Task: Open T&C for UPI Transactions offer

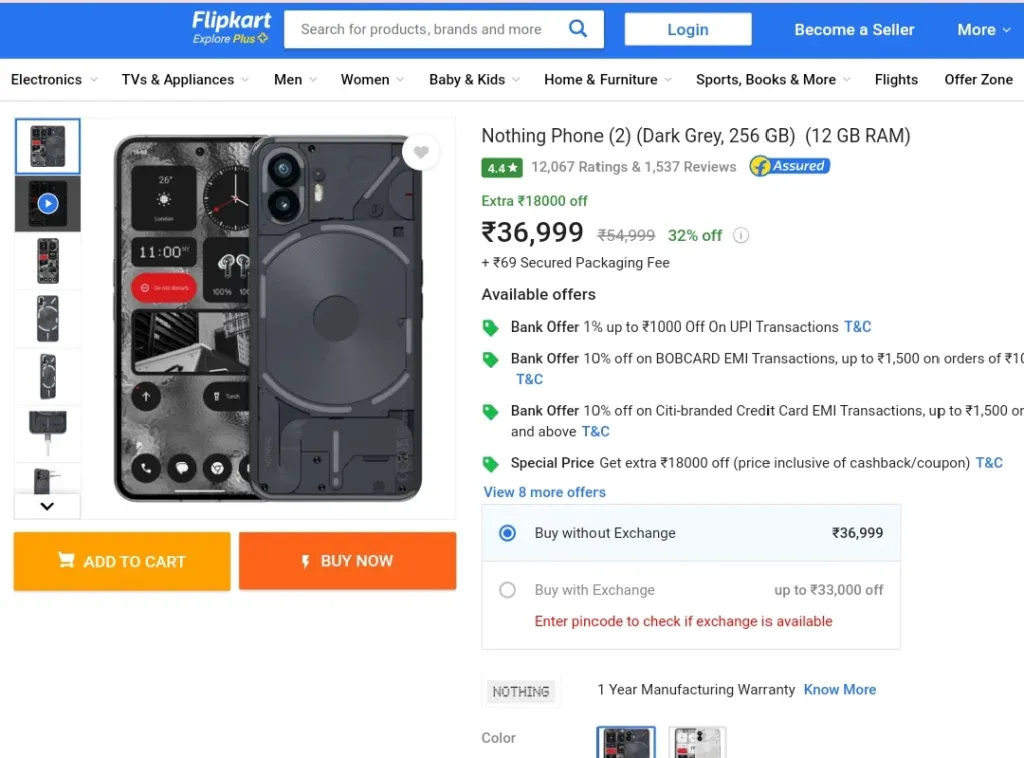Action: point(857,327)
